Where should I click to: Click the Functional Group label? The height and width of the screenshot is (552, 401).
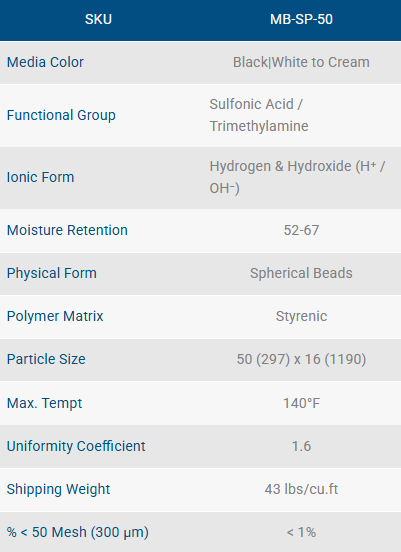(61, 115)
